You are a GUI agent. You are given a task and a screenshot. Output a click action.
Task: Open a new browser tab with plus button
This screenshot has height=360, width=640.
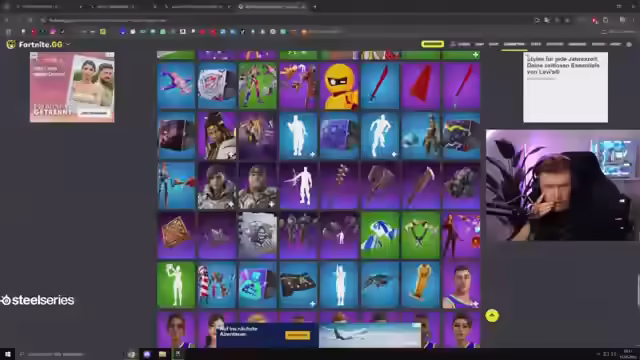(x=314, y=7)
